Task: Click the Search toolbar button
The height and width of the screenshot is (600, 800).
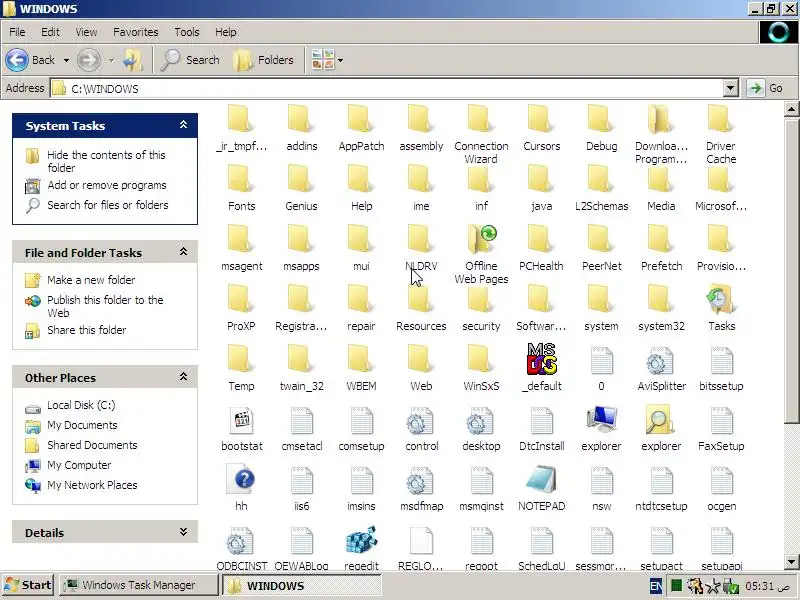Action: (x=191, y=60)
